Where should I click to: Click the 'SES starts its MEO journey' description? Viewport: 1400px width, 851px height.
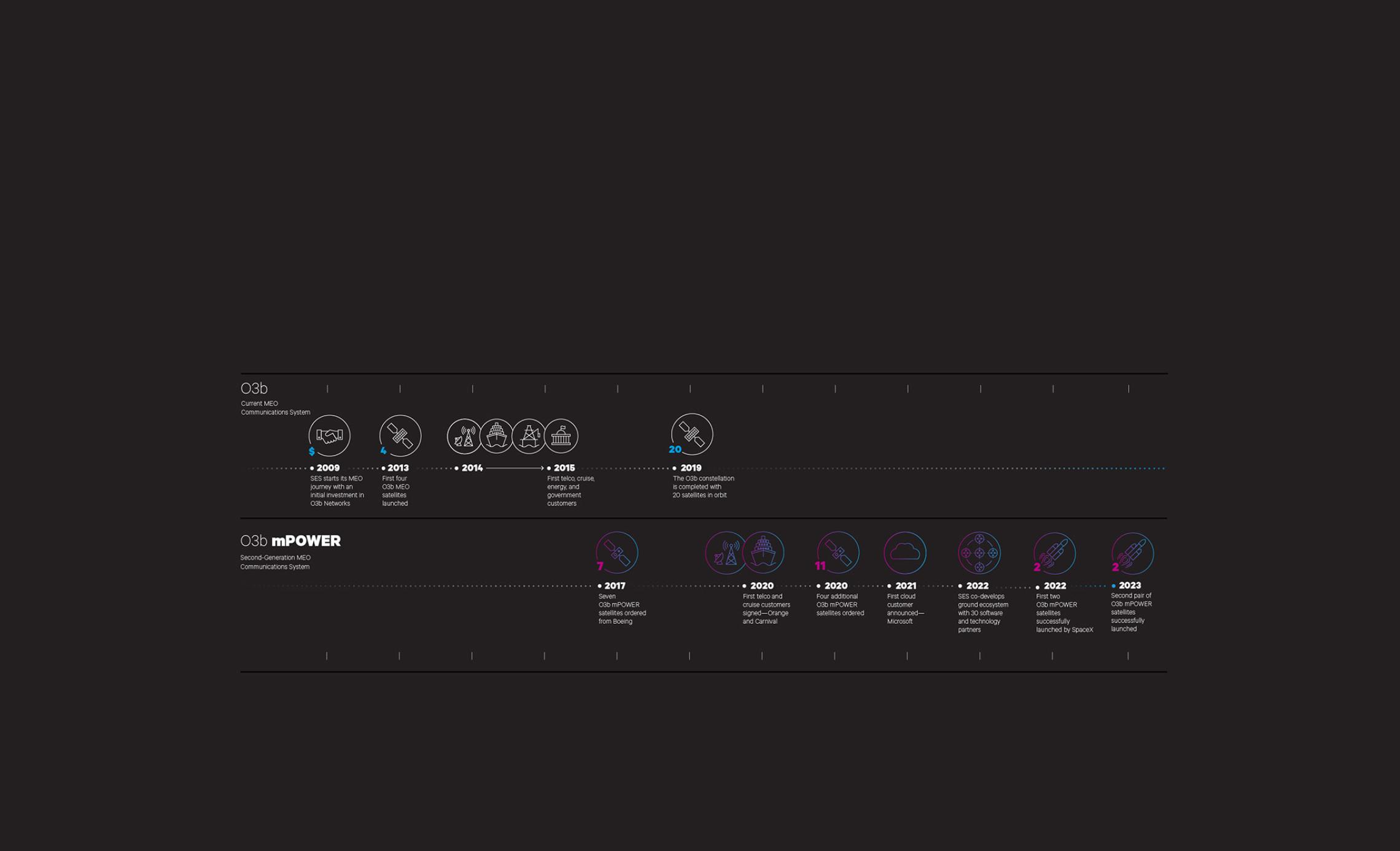[x=337, y=491]
